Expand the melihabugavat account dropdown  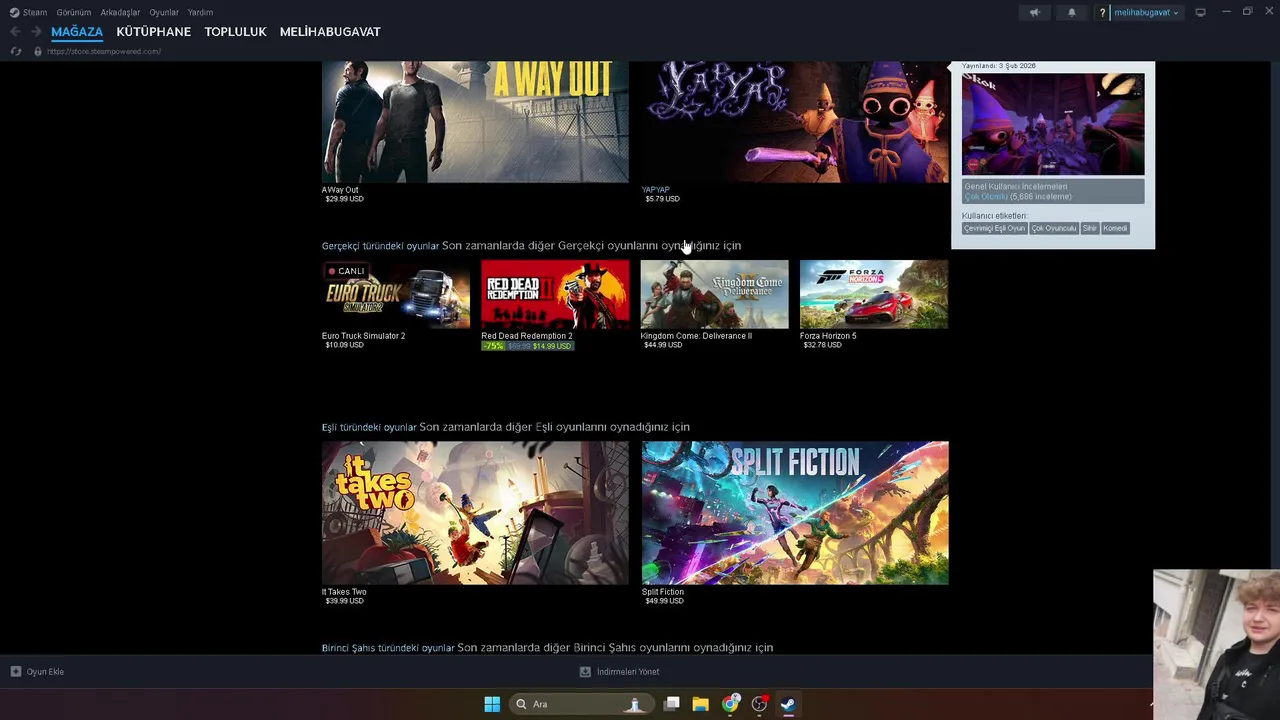(x=1146, y=12)
